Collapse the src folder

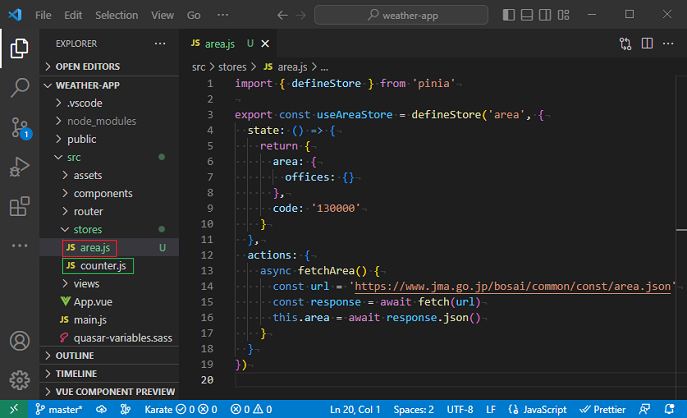pyautogui.click(x=110, y=157)
